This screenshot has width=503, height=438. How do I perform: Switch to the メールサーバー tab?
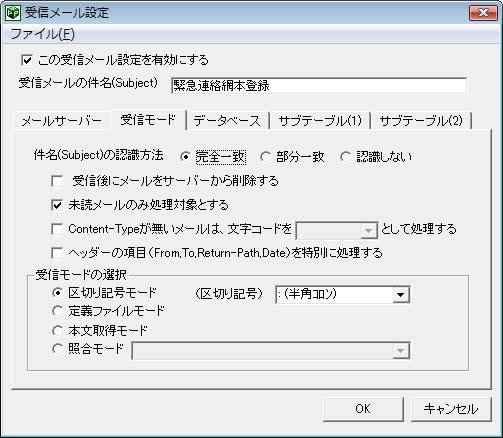pos(61,120)
